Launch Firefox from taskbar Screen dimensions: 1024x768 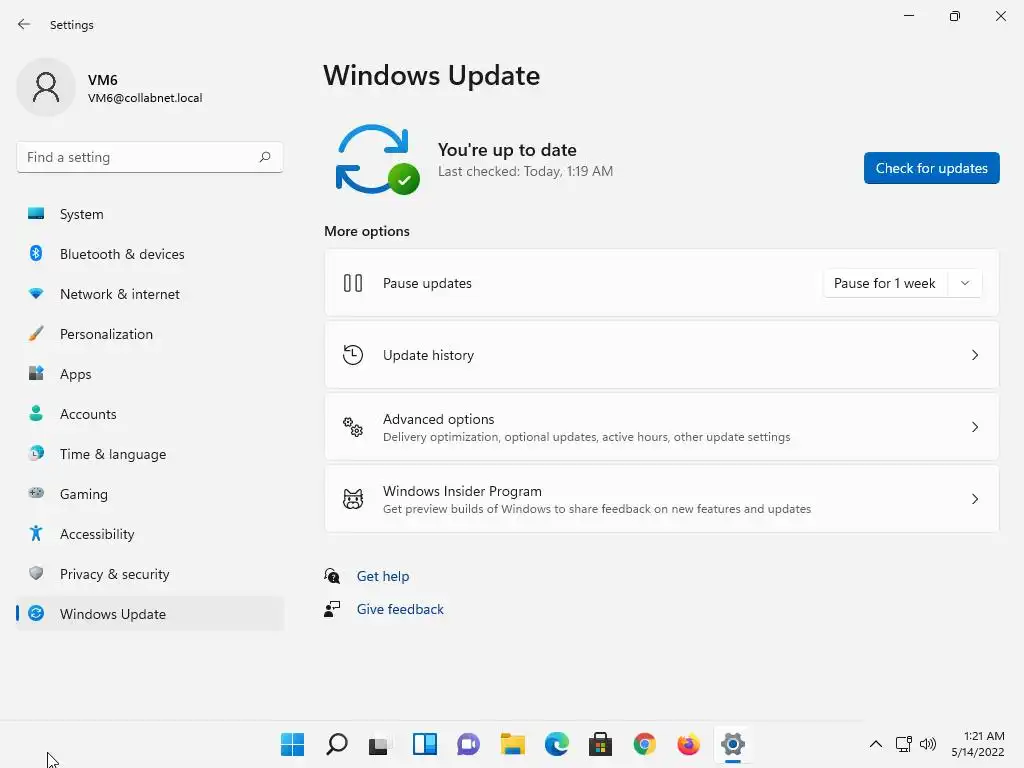(x=688, y=744)
